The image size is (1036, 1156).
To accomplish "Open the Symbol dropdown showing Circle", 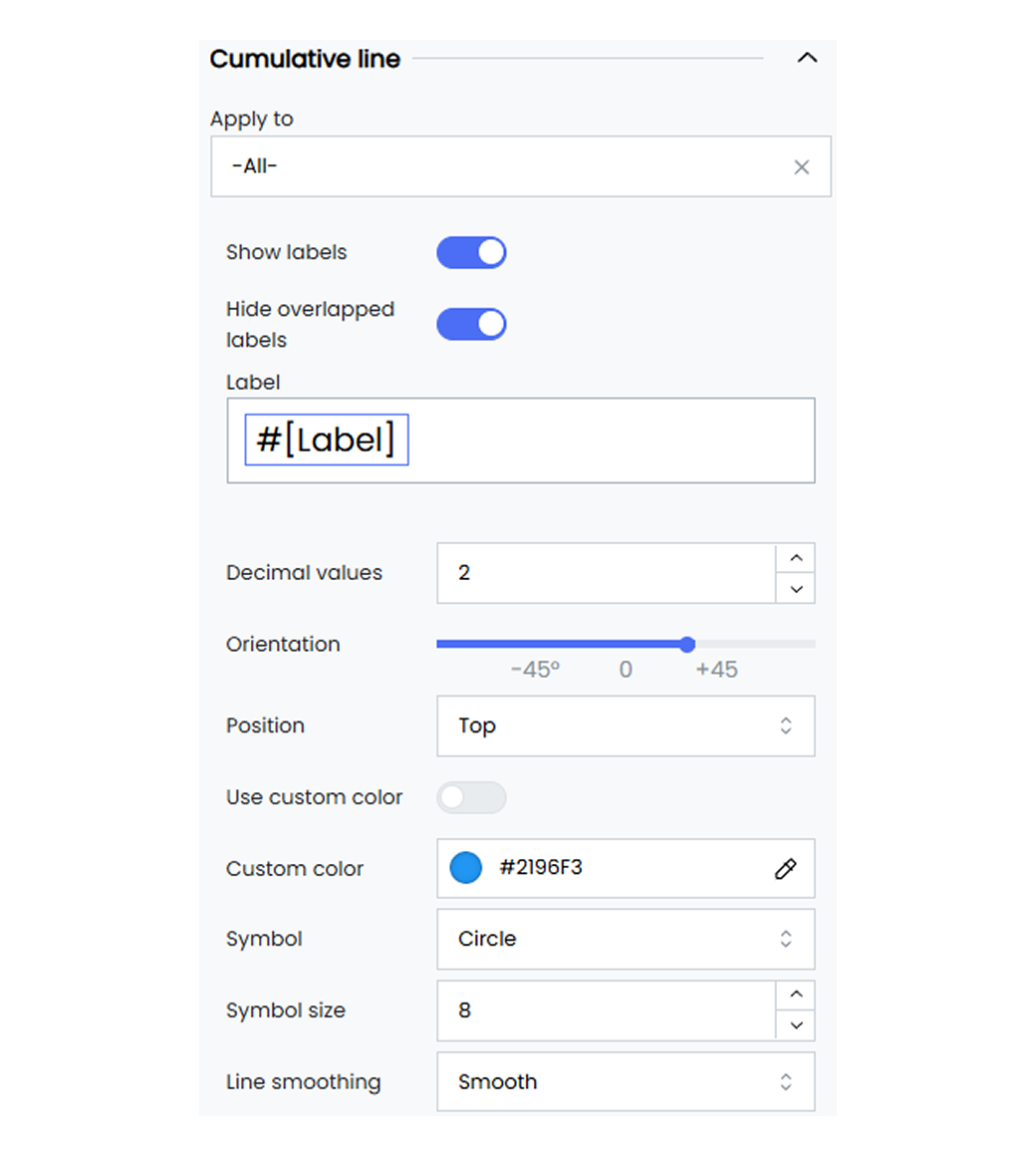I will [626, 939].
